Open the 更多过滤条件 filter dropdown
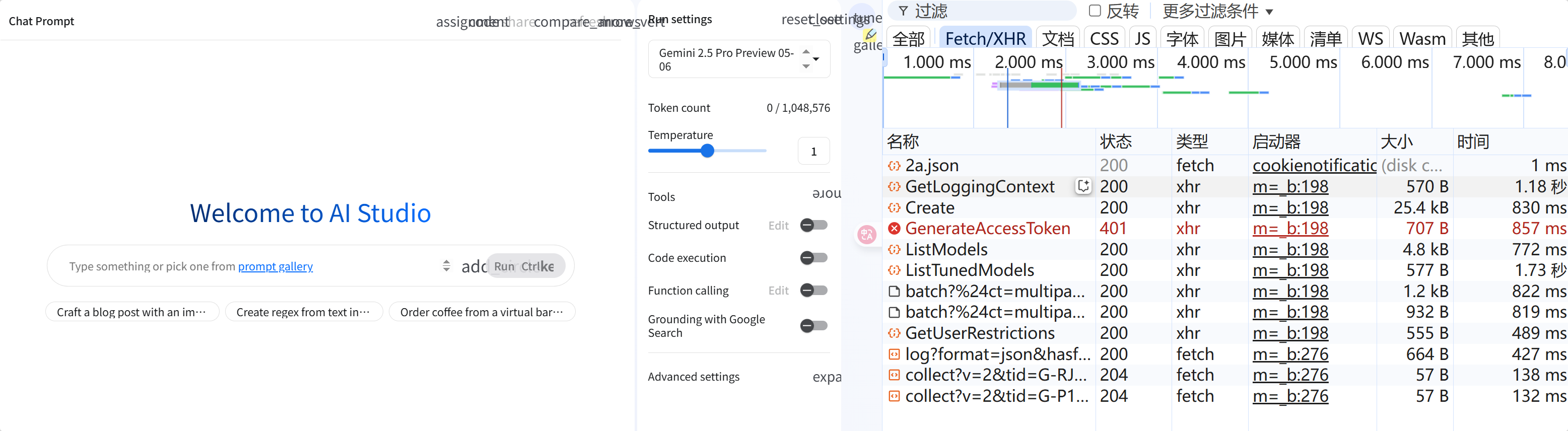The width and height of the screenshot is (1568, 431). click(x=1217, y=11)
